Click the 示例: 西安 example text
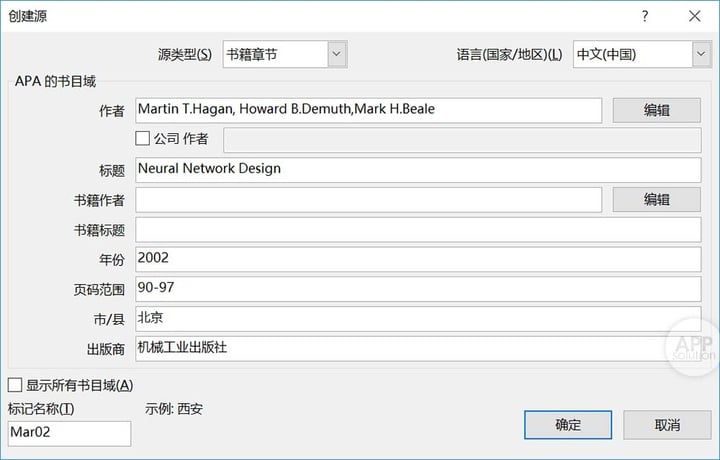The image size is (720, 460). pos(174,409)
